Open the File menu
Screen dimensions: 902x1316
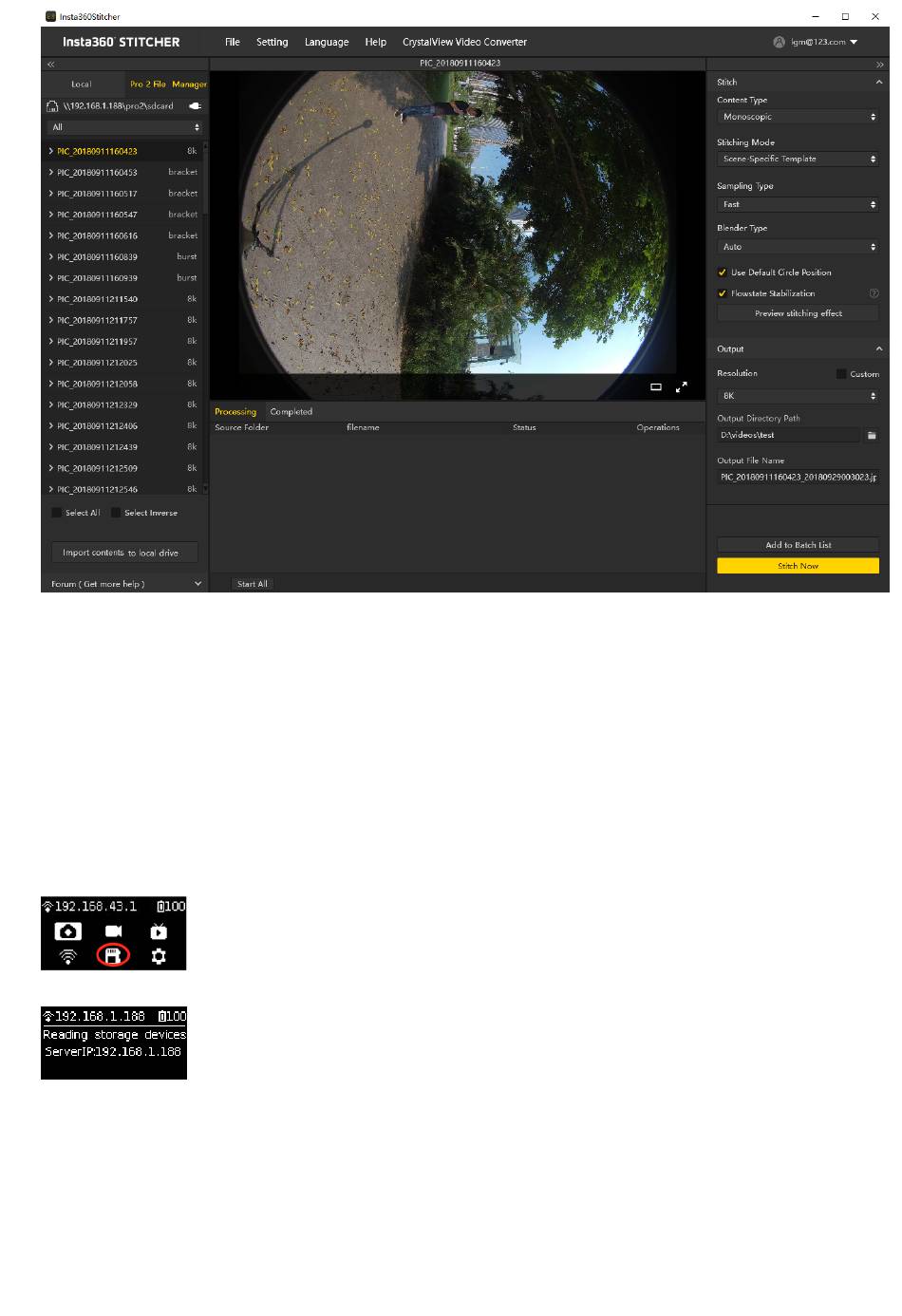pos(233,42)
